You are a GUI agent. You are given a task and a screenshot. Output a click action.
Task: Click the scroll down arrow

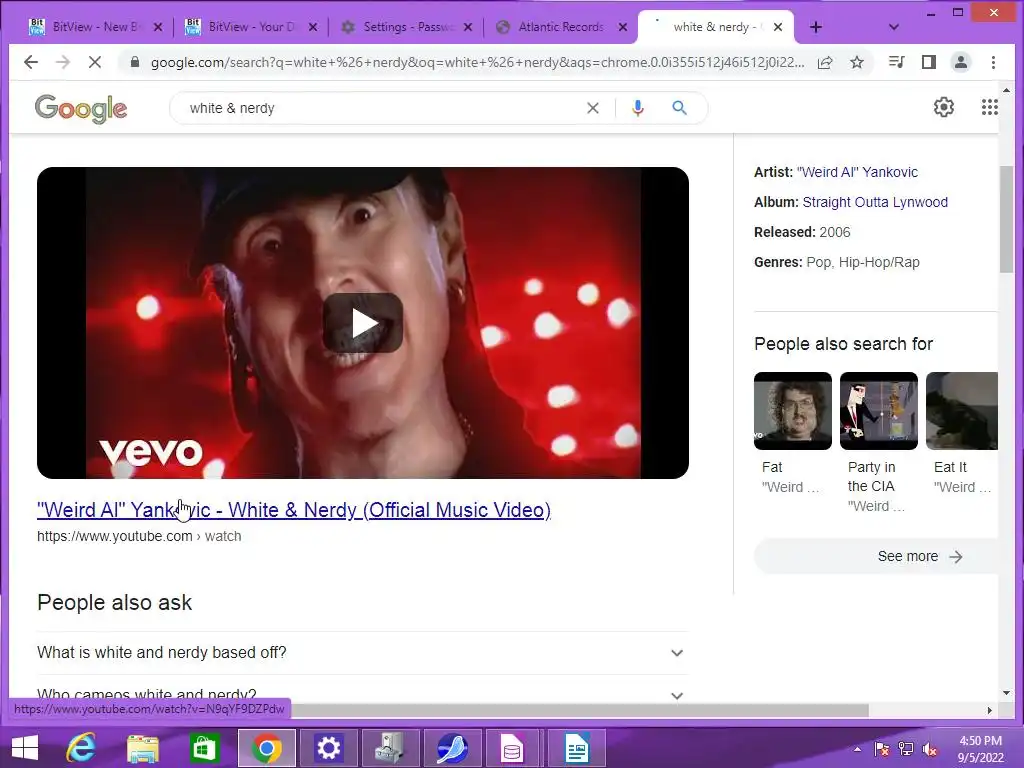[1006, 693]
